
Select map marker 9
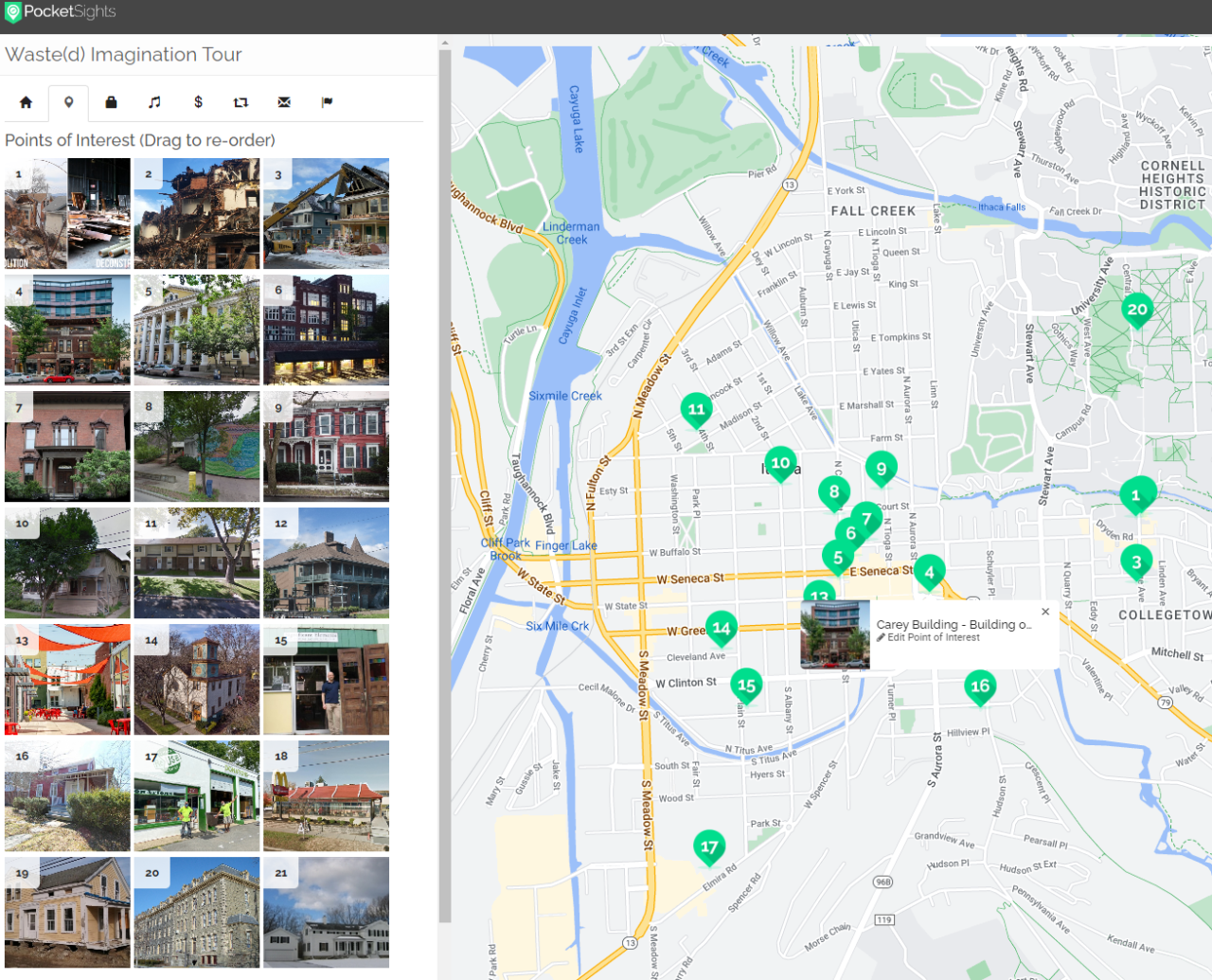click(x=882, y=470)
